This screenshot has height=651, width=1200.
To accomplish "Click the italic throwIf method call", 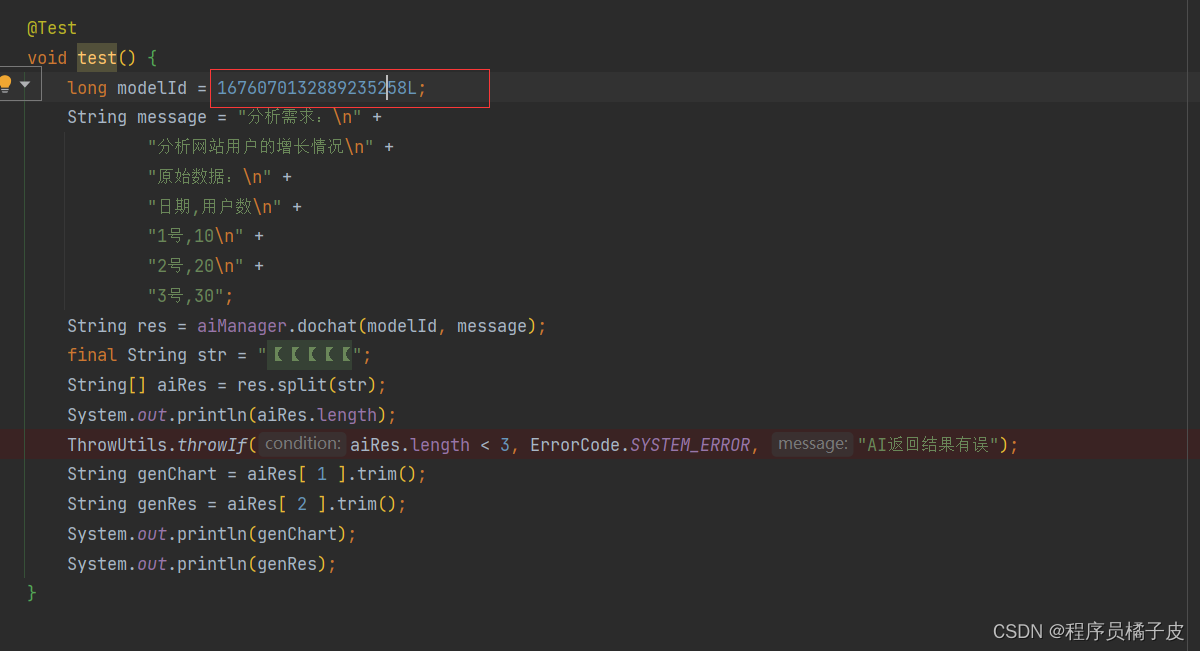I will pyautogui.click(x=212, y=445).
